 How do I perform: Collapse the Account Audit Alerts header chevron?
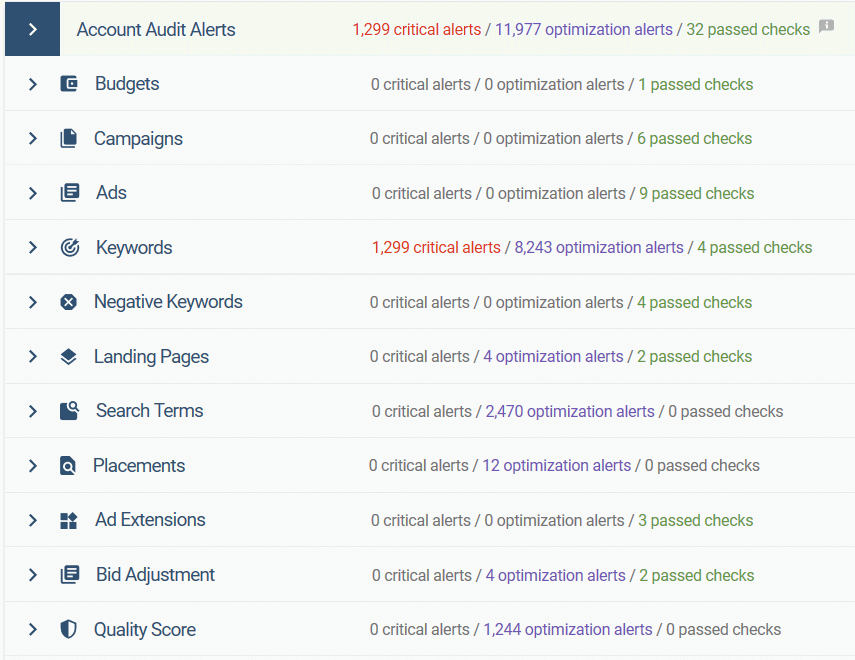pos(32,29)
